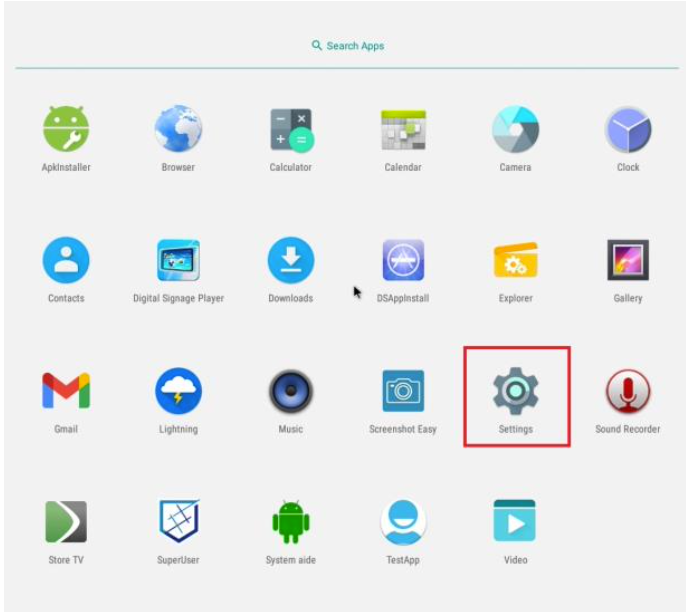Open the Explorer file manager

click(515, 260)
